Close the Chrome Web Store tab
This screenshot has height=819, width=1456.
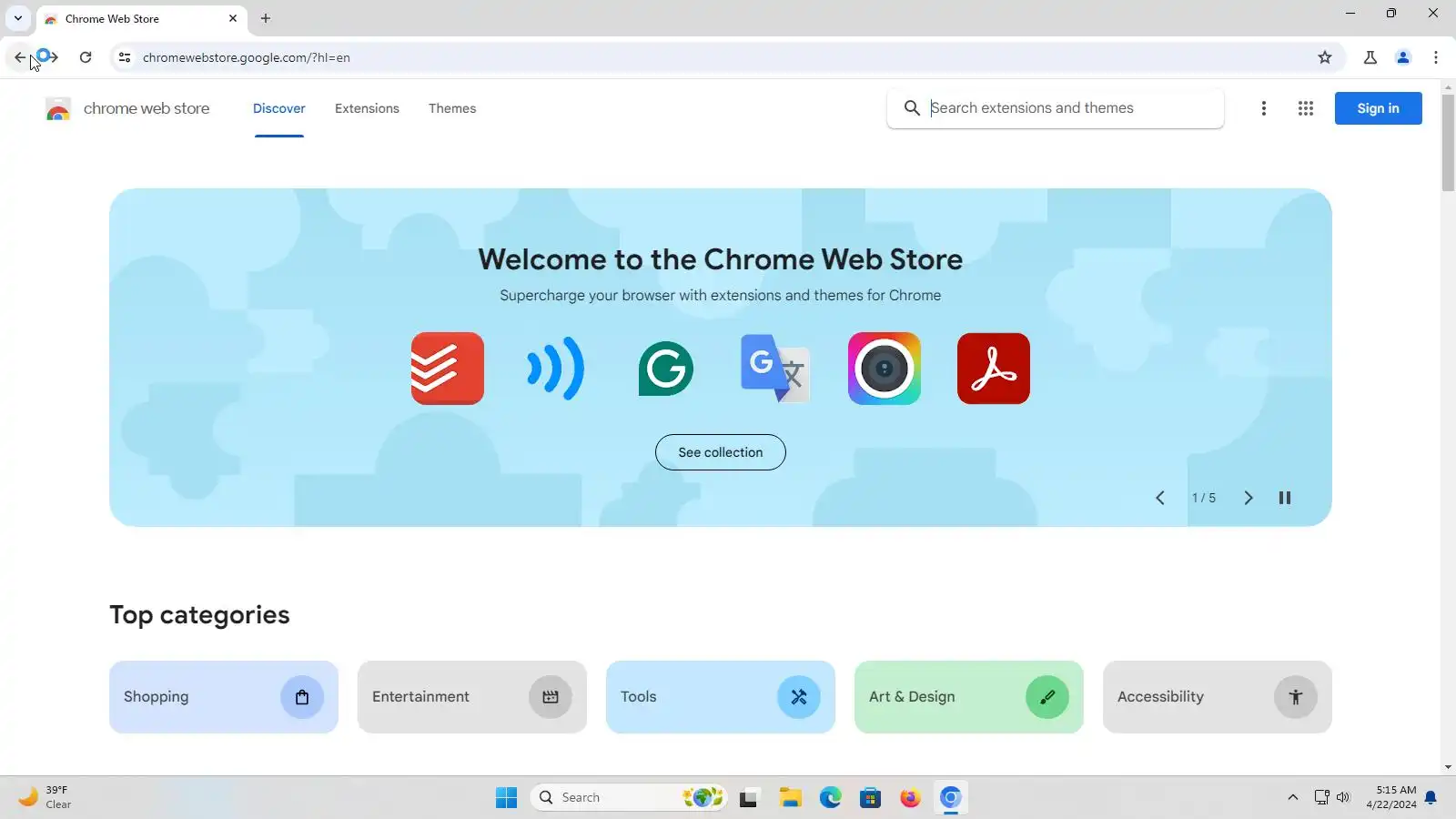(x=233, y=18)
